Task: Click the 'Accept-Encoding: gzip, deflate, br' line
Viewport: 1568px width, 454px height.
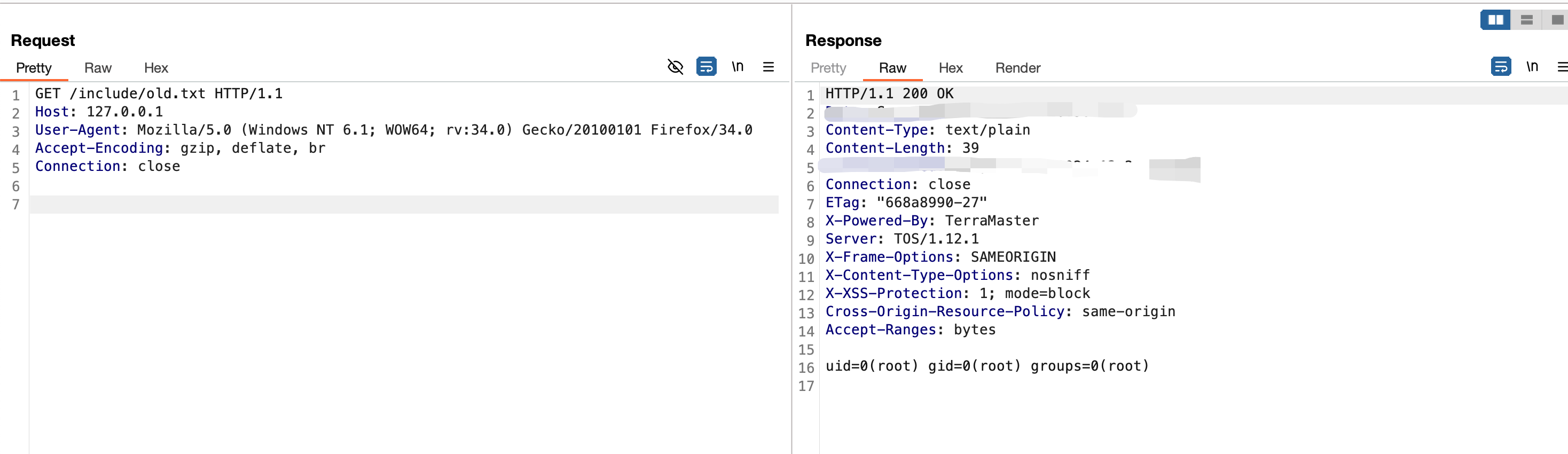Action: click(180, 148)
